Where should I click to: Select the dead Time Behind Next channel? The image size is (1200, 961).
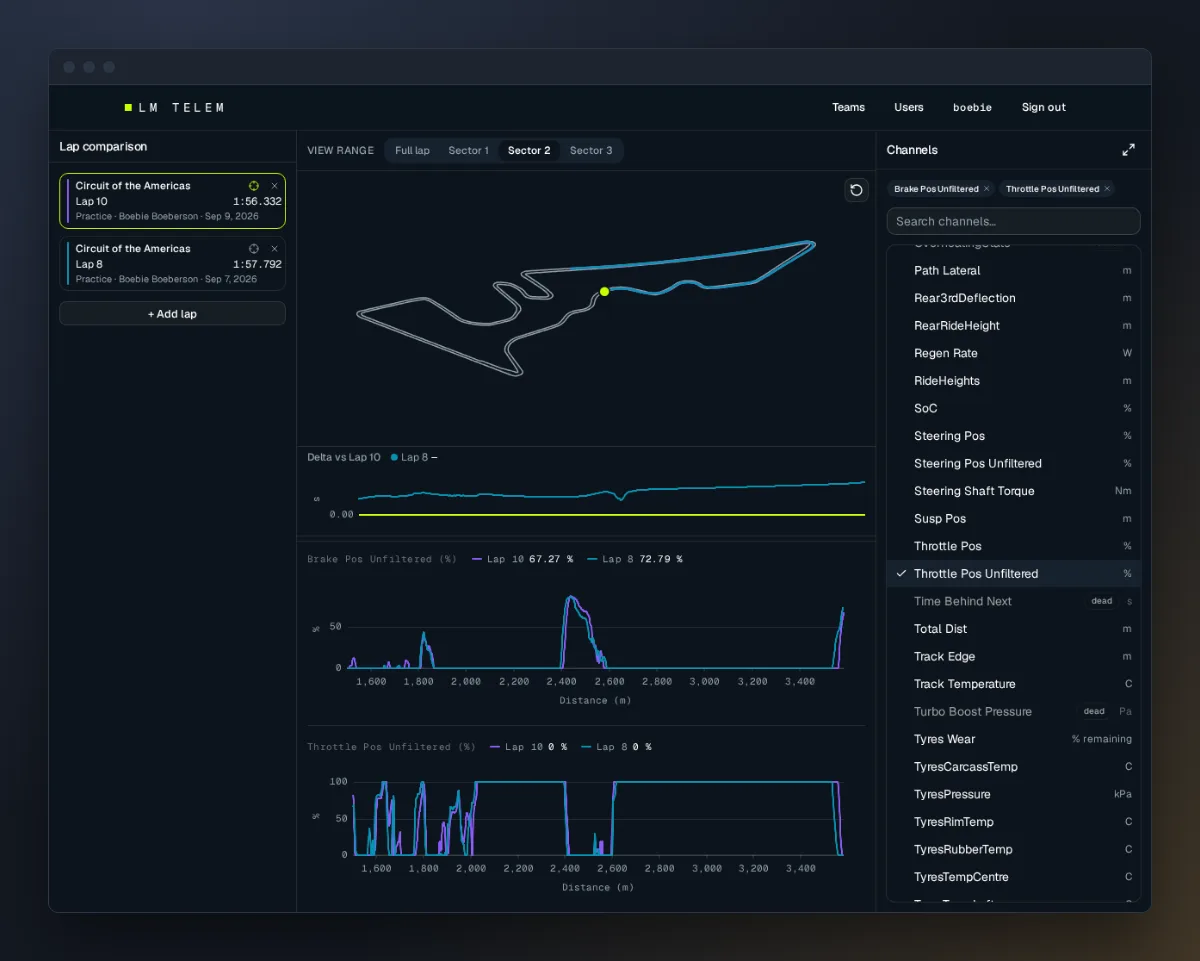pos(1013,601)
